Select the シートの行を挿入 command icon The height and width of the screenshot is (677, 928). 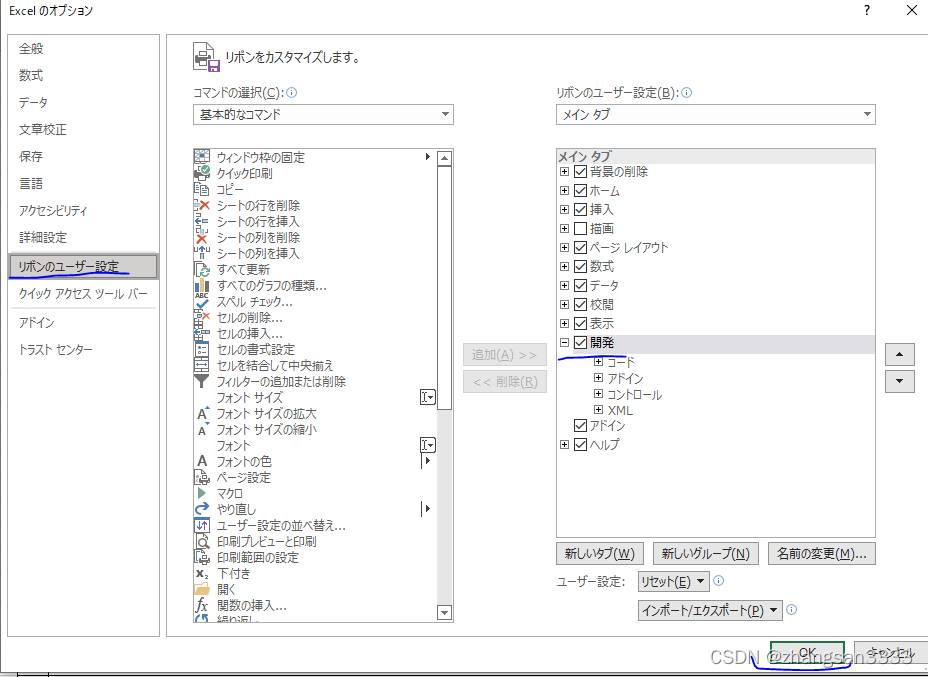click(202, 221)
